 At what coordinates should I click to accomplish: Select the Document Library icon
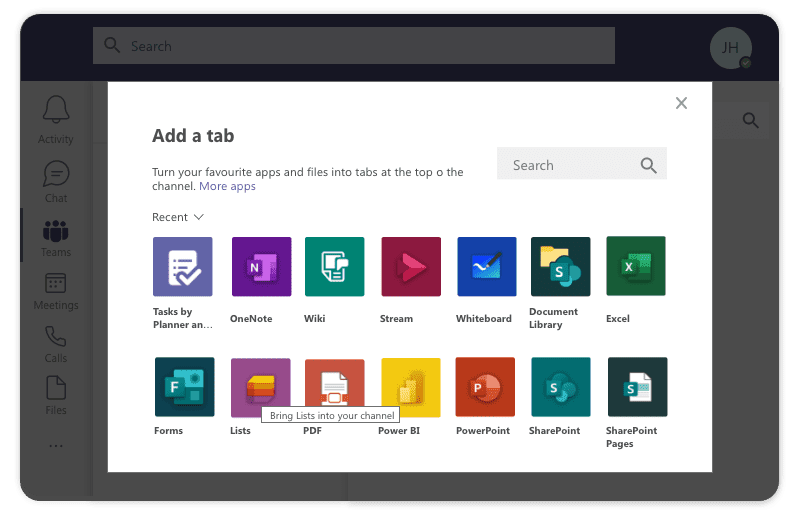(x=560, y=267)
